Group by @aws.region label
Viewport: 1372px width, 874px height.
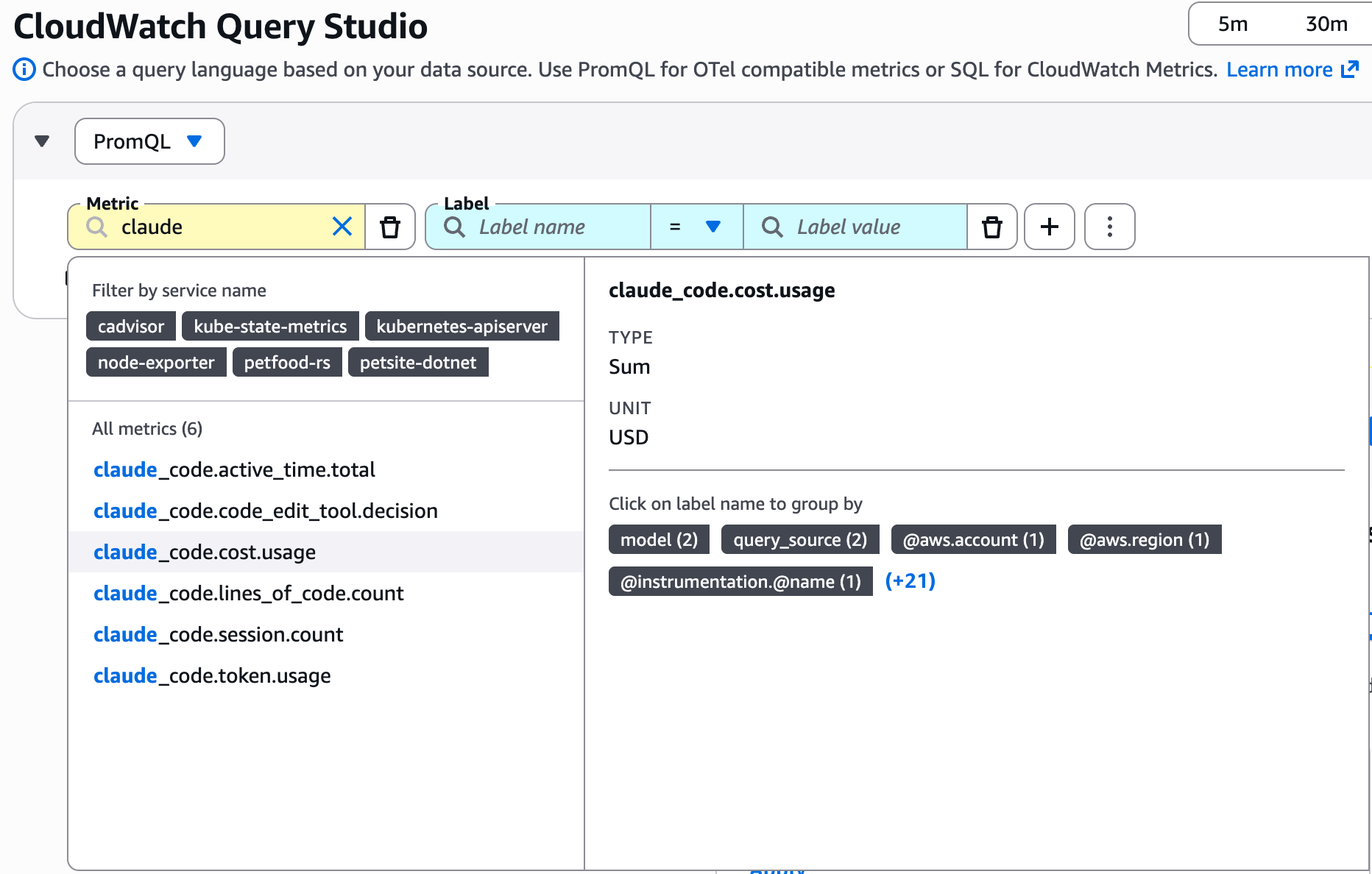point(1145,539)
